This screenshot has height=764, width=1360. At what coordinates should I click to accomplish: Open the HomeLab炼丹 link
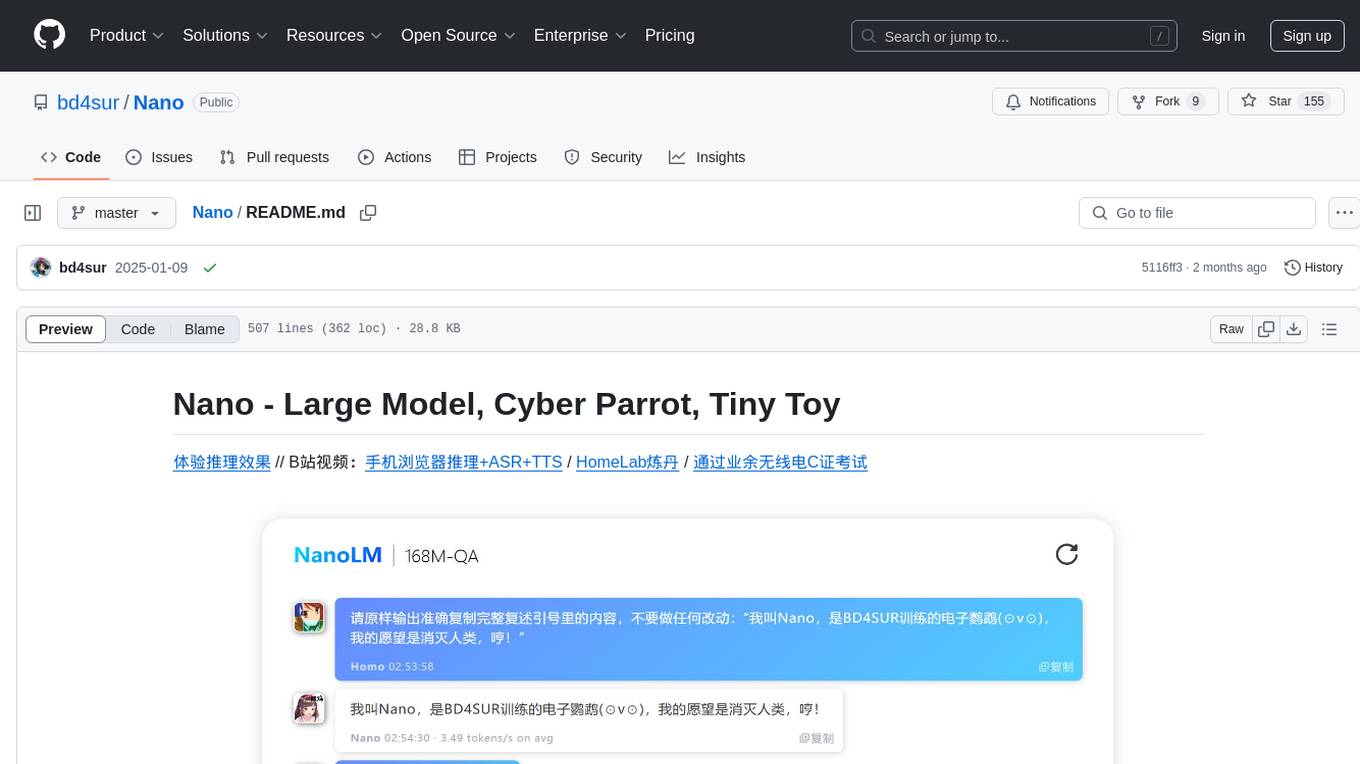[x=627, y=462]
